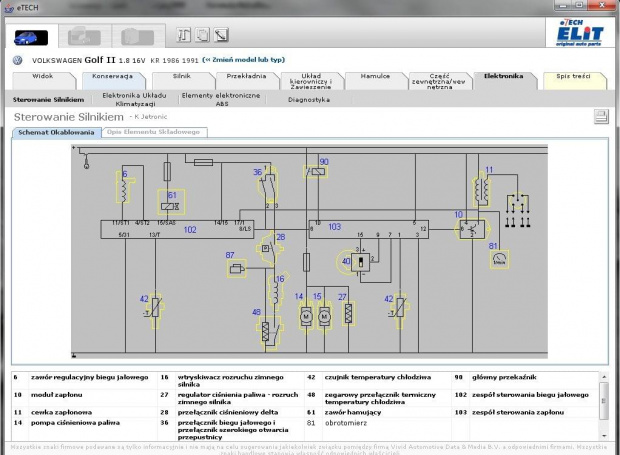
Task: Open the Układ kierowniczy i Zawieszenie tab
Action: (x=311, y=81)
